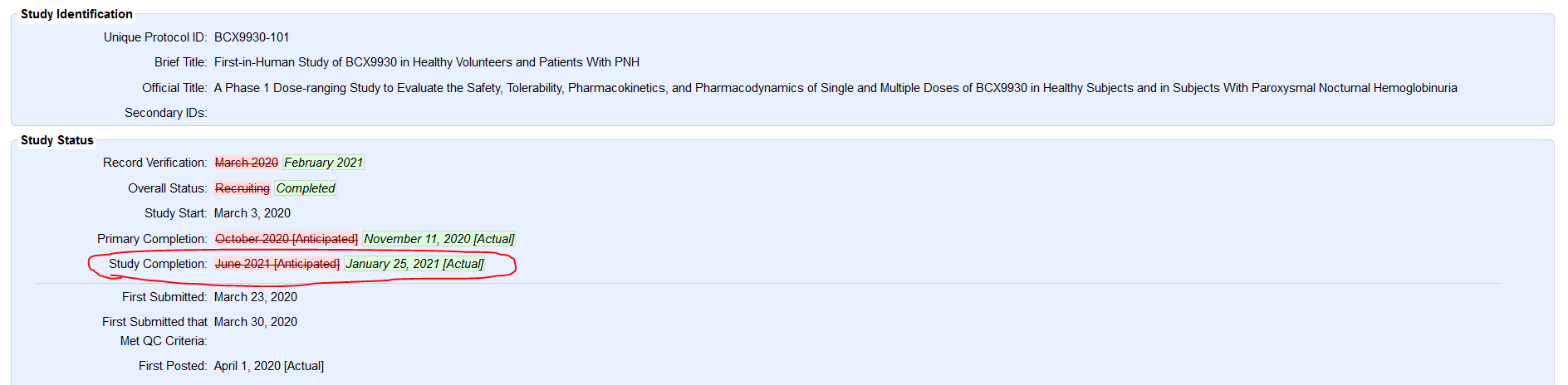Viewport: 1568px width, 385px height.
Task: Click the BCX9930-101 protocol ID value
Action: pos(252,37)
